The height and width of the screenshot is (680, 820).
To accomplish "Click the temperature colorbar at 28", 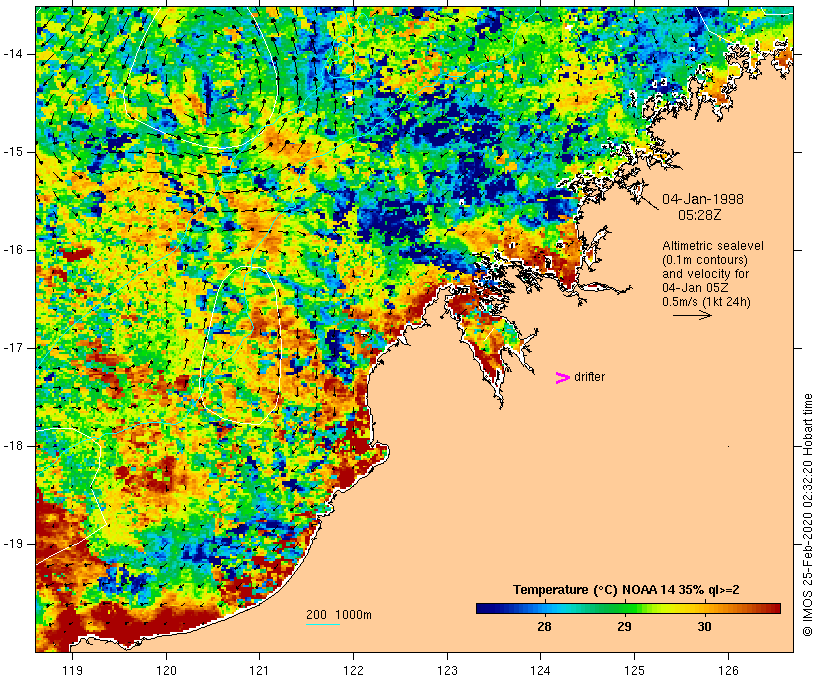I will [544, 608].
